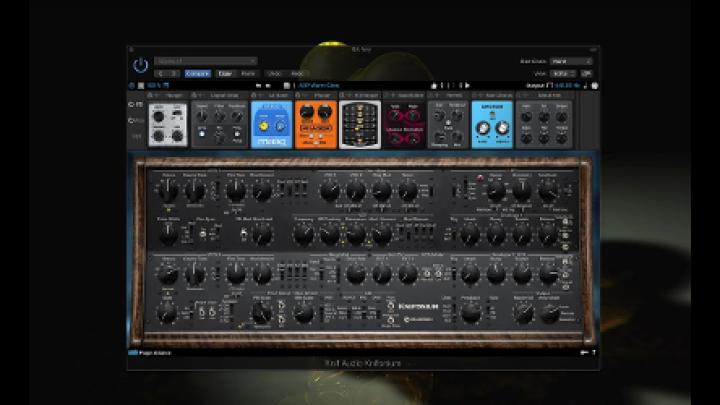Click the lock icon in toolbar

[433, 85]
